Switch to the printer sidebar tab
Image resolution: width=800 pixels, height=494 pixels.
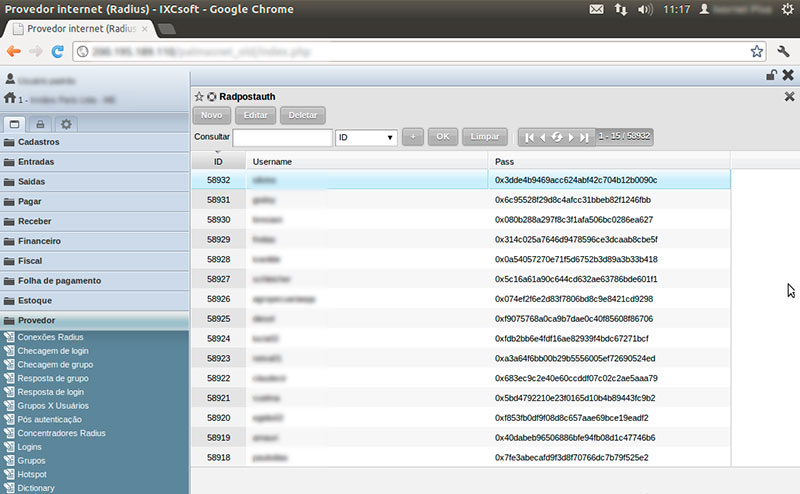pyautogui.click(x=40, y=124)
